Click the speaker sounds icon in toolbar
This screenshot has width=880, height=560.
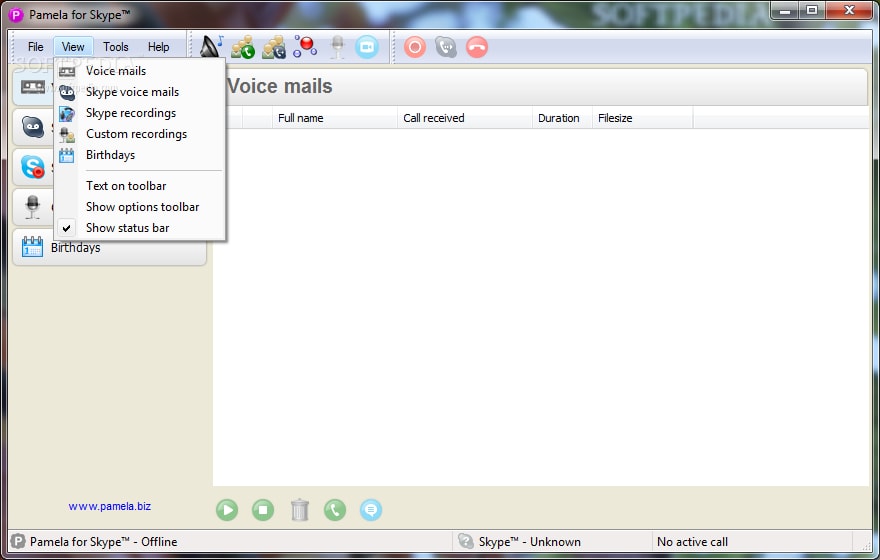[212, 47]
